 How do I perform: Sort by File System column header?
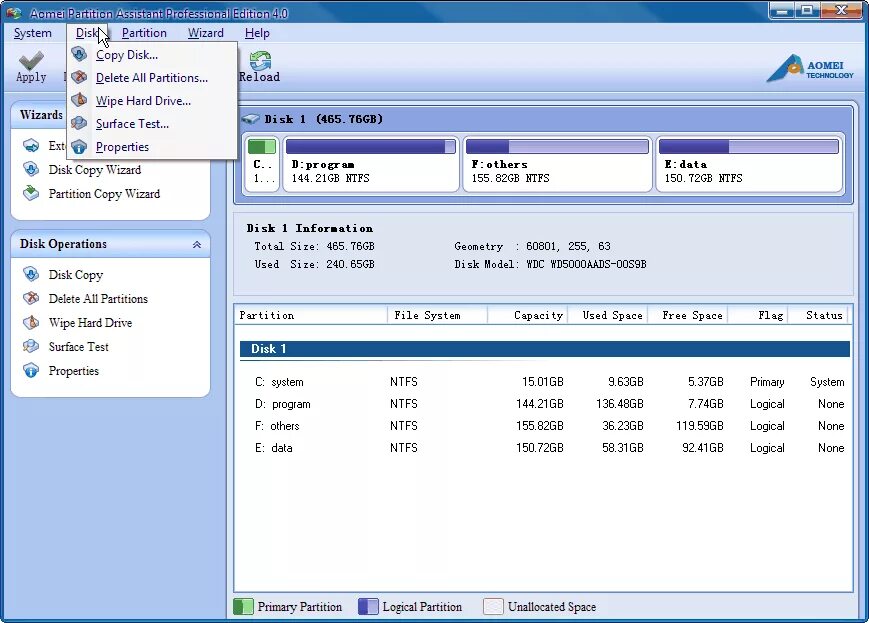pyautogui.click(x=437, y=315)
